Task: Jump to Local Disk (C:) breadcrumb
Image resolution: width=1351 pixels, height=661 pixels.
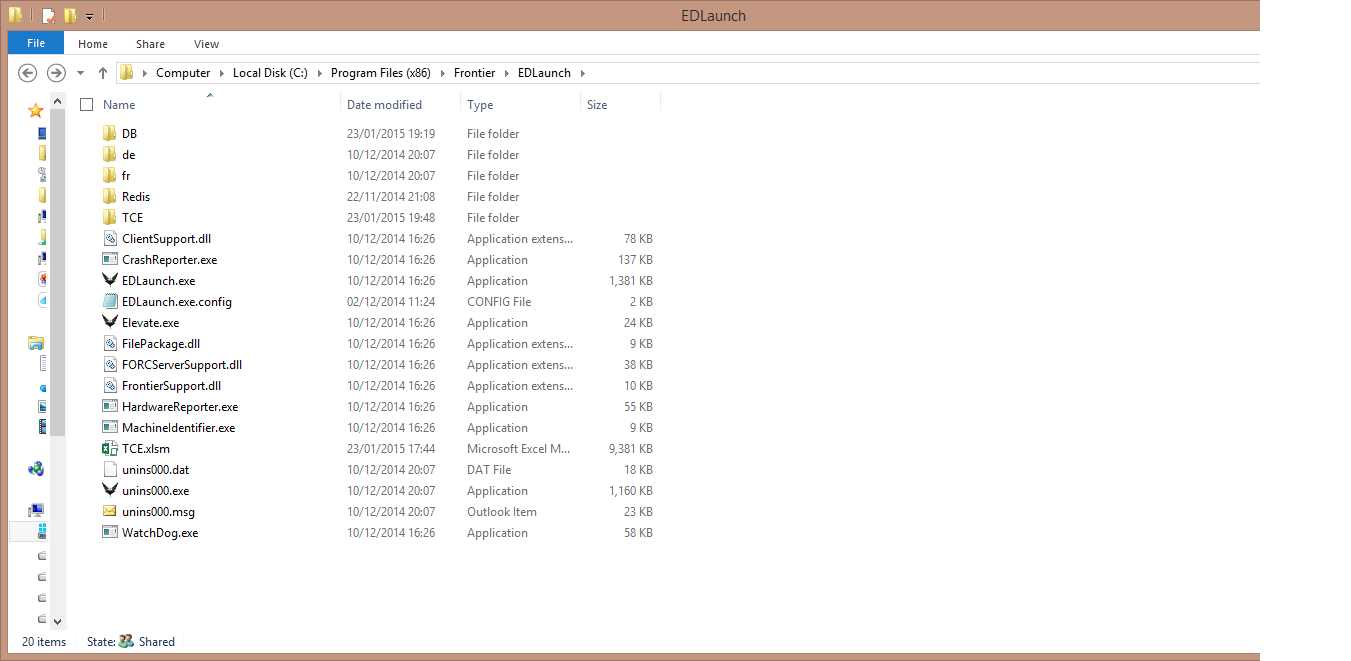Action: pos(270,73)
